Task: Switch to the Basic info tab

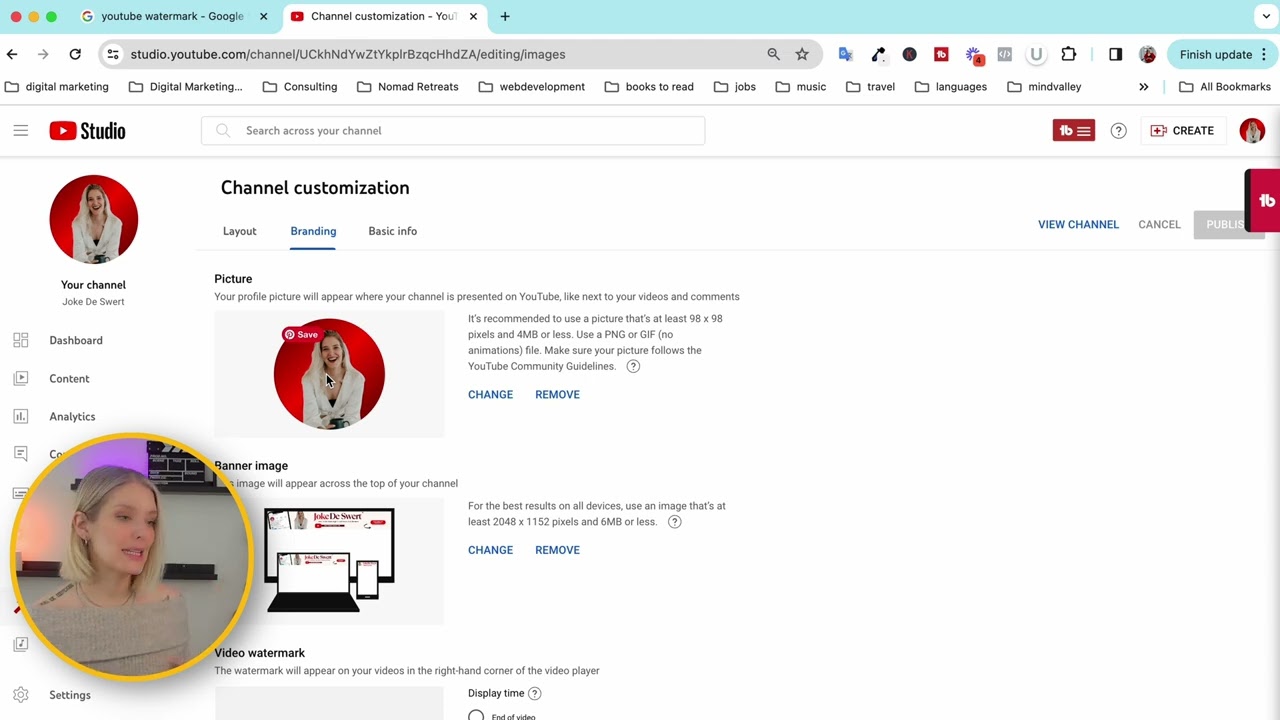Action: (x=393, y=231)
